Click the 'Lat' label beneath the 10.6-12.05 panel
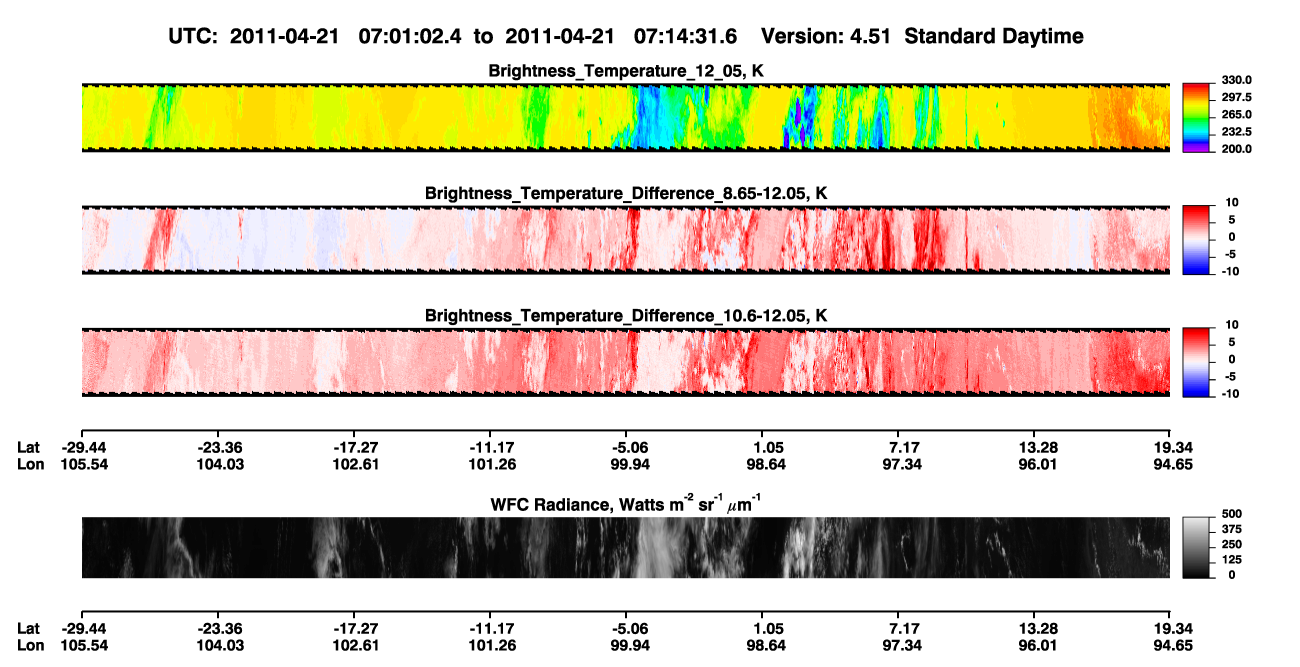1300x667 pixels. [29, 448]
